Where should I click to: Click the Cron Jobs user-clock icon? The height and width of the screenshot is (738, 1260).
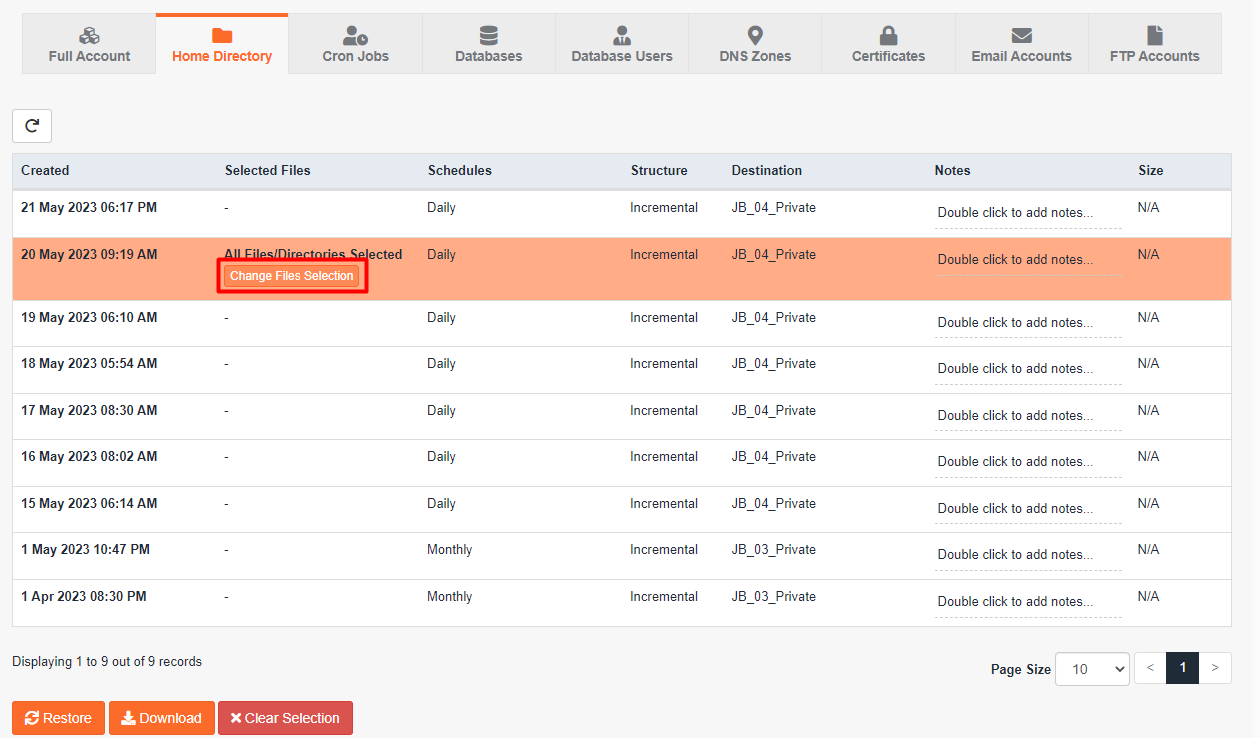[355, 36]
